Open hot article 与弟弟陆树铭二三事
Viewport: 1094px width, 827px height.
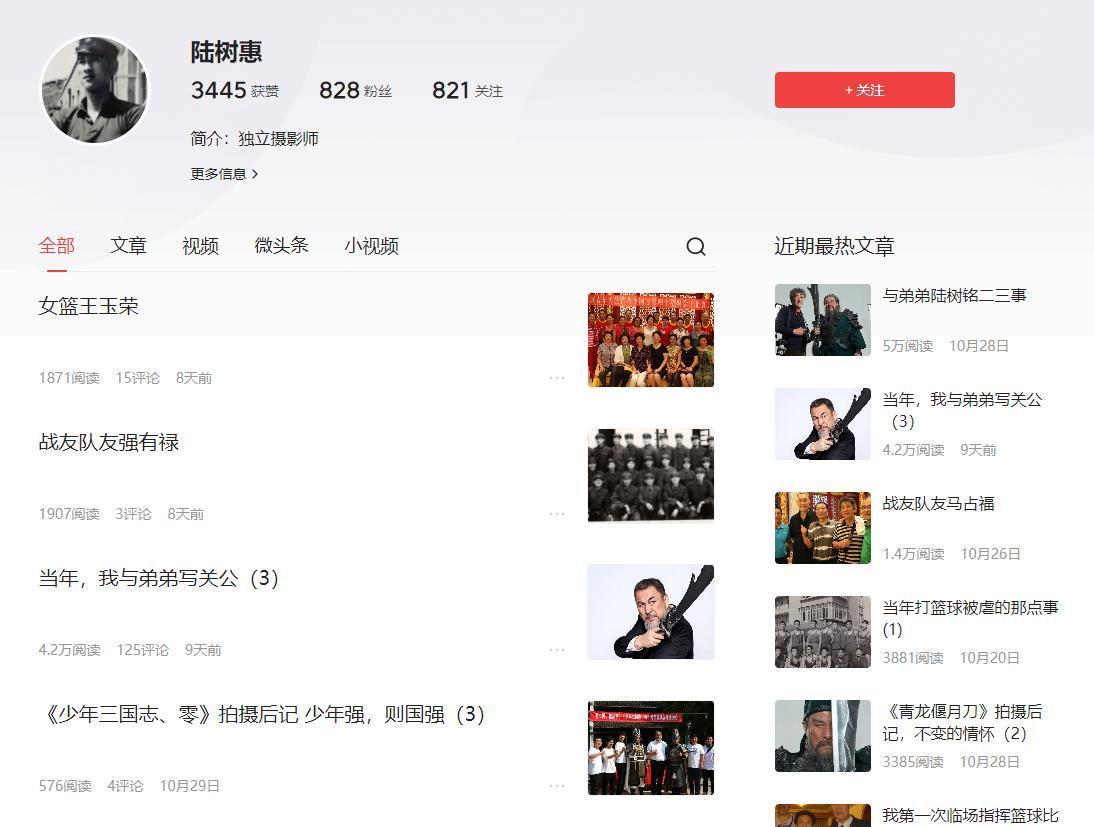[x=954, y=296]
